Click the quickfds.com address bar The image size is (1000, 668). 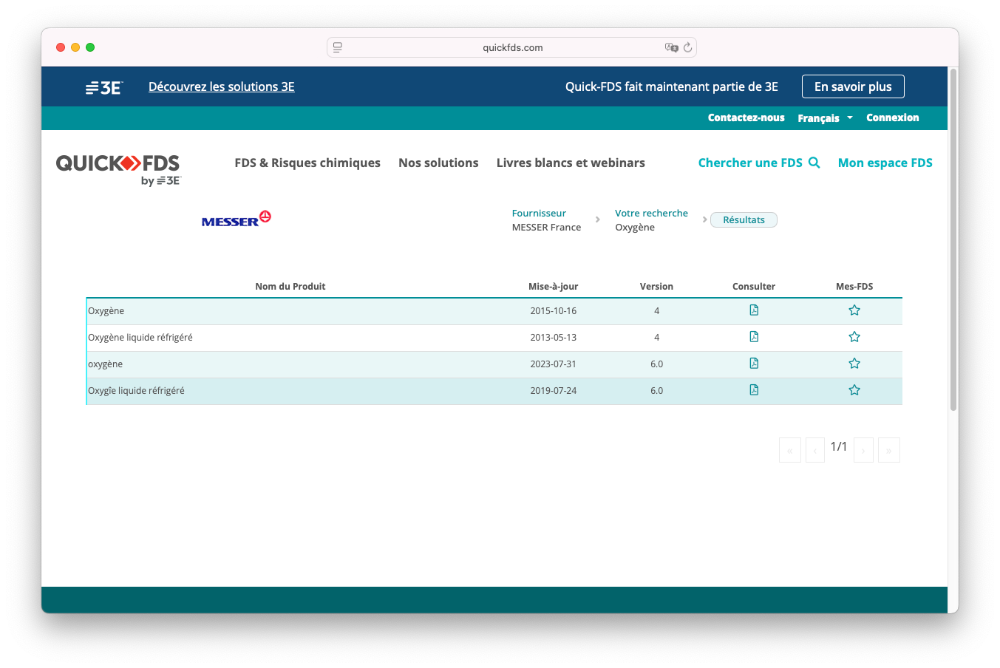tap(512, 47)
